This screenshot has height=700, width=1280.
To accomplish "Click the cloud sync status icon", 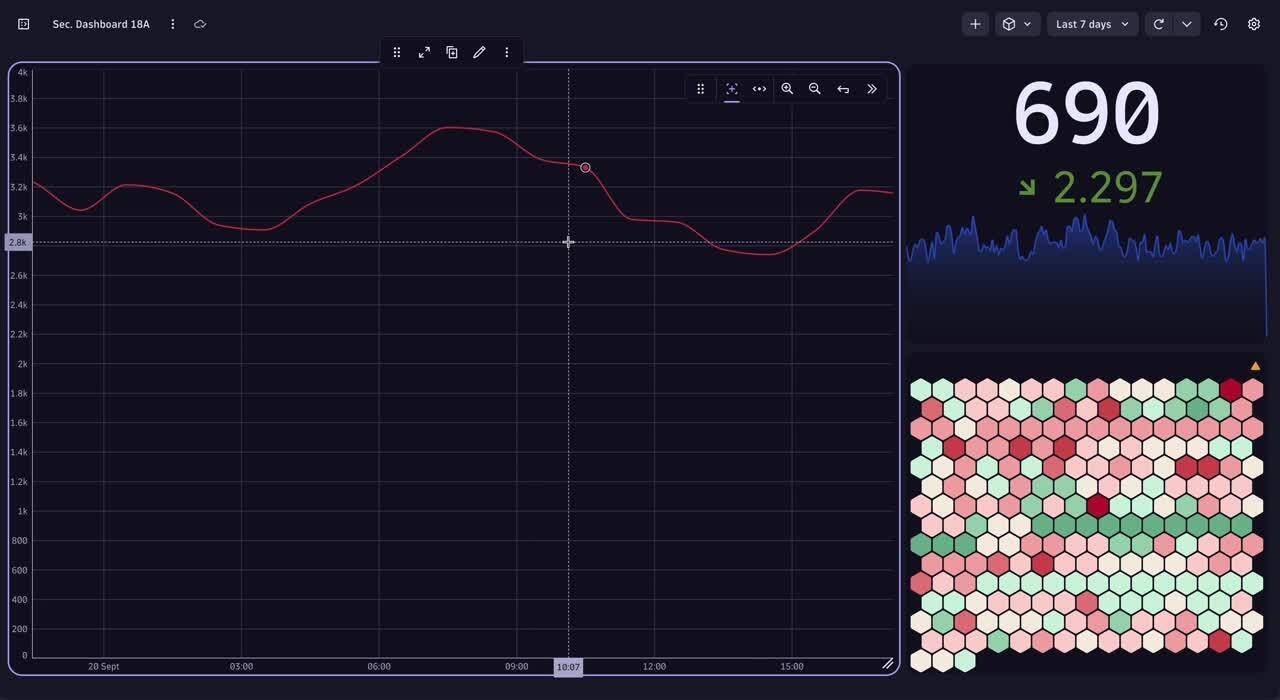I will pyautogui.click(x=200, y=24).
